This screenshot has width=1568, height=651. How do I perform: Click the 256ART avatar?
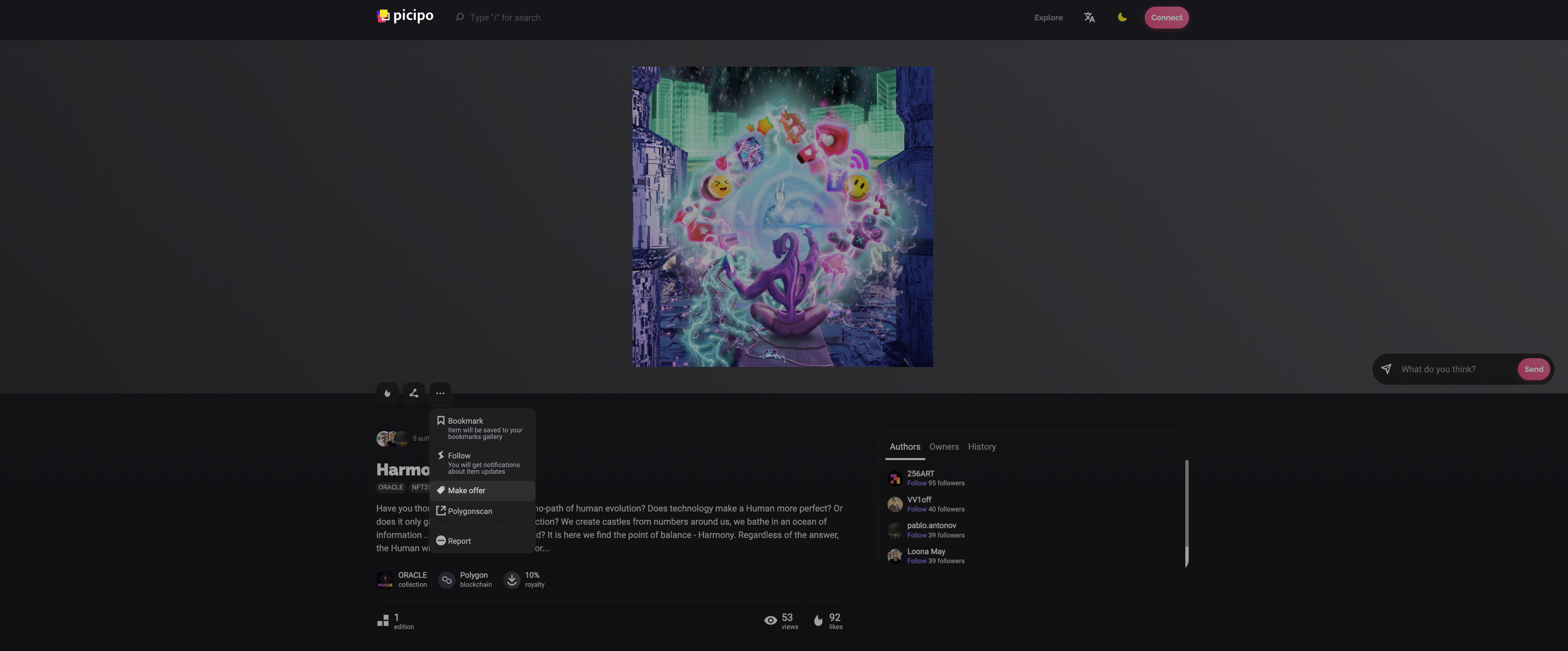pyautogui.click(x=895, y=478)
